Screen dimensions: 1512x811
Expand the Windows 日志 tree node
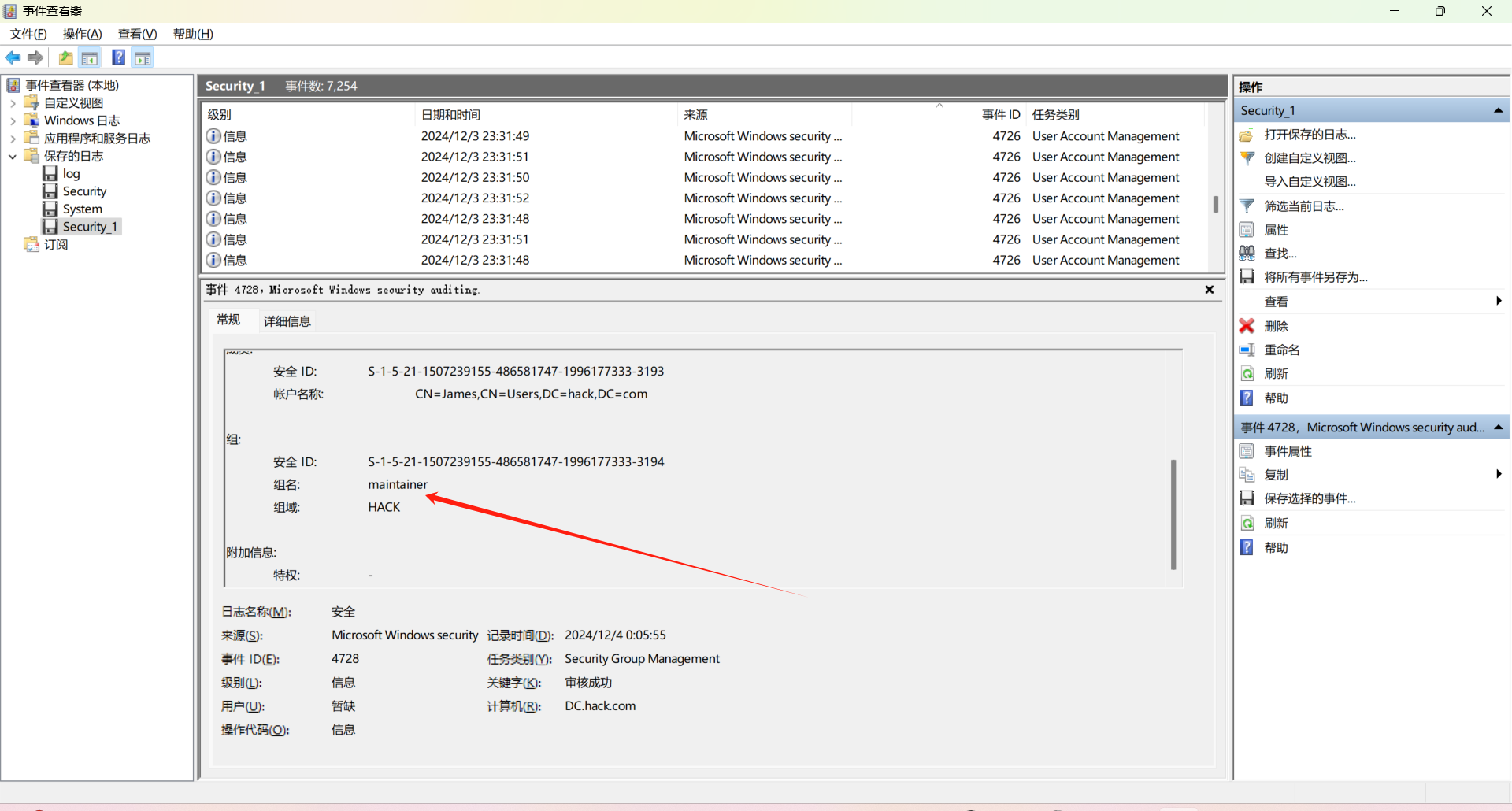click(13, 120)
